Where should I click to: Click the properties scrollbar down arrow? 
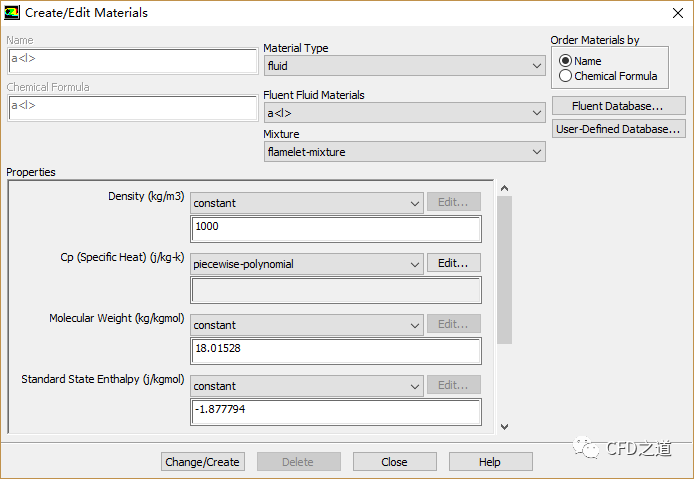coord(504,427)
